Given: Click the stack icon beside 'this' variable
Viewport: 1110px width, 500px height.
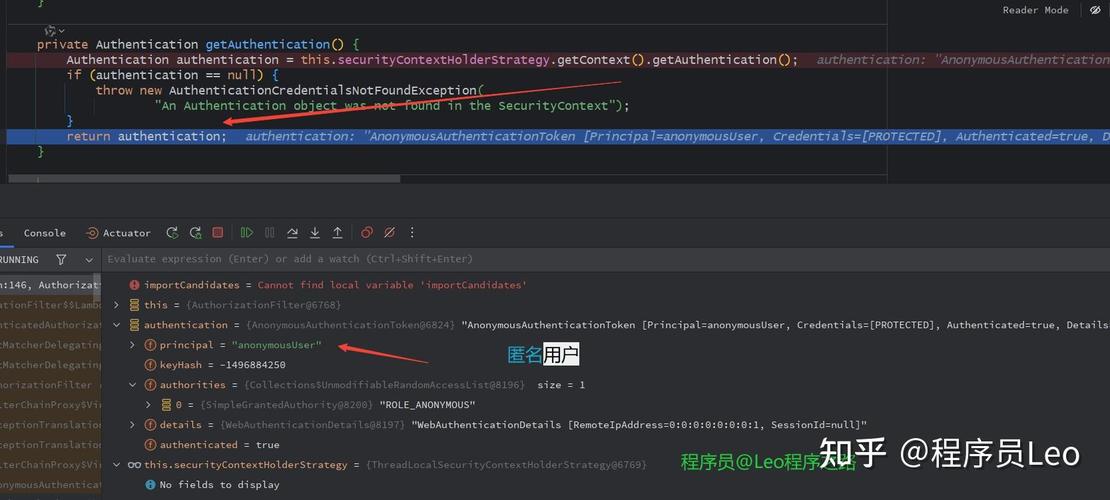Looking at the screenshot, I should tap(135, 305).
